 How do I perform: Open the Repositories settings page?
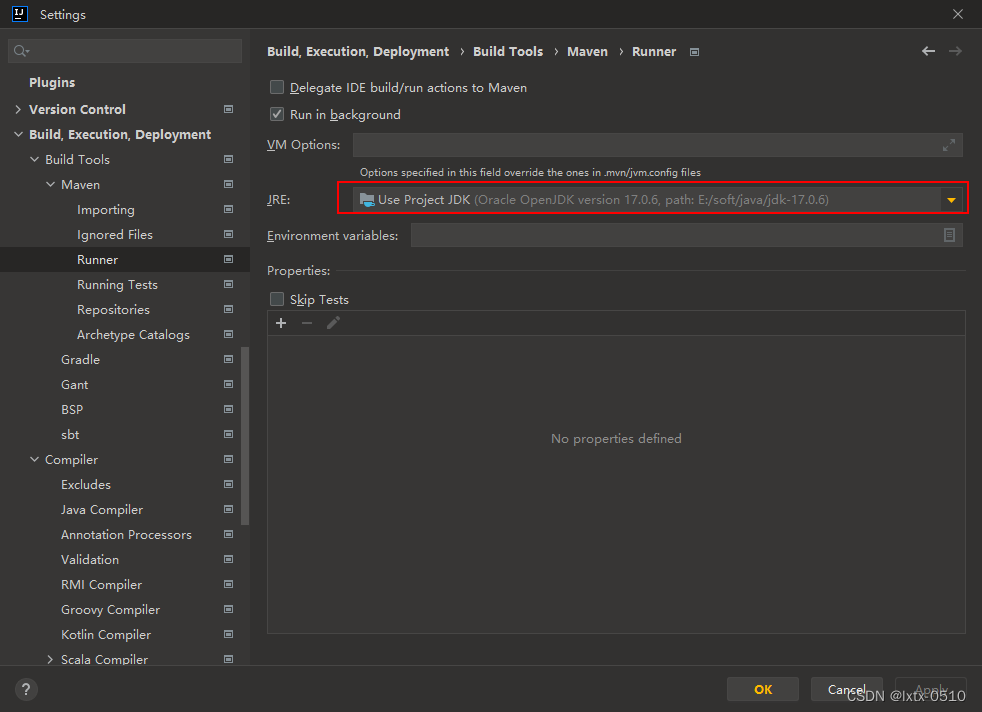113,310
